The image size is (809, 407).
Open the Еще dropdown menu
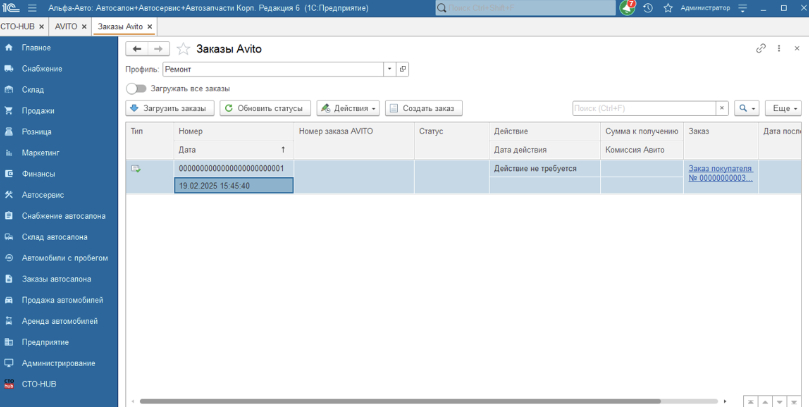tap(783, 108)
